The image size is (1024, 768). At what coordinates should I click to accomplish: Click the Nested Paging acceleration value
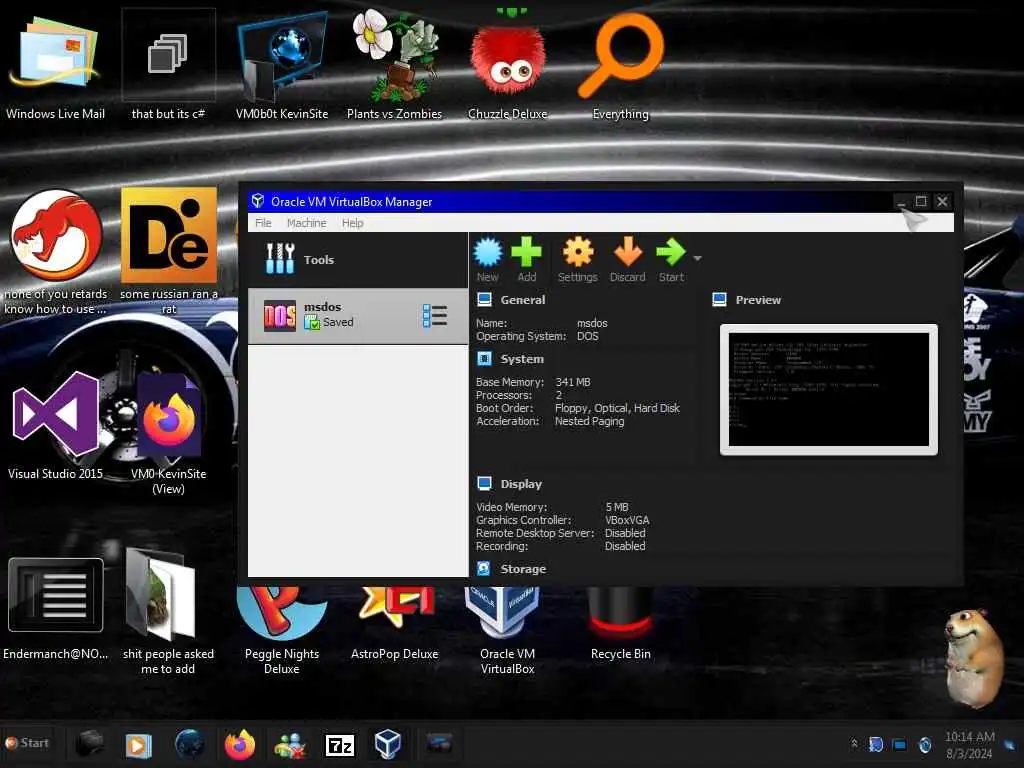[x=589, y=421]
